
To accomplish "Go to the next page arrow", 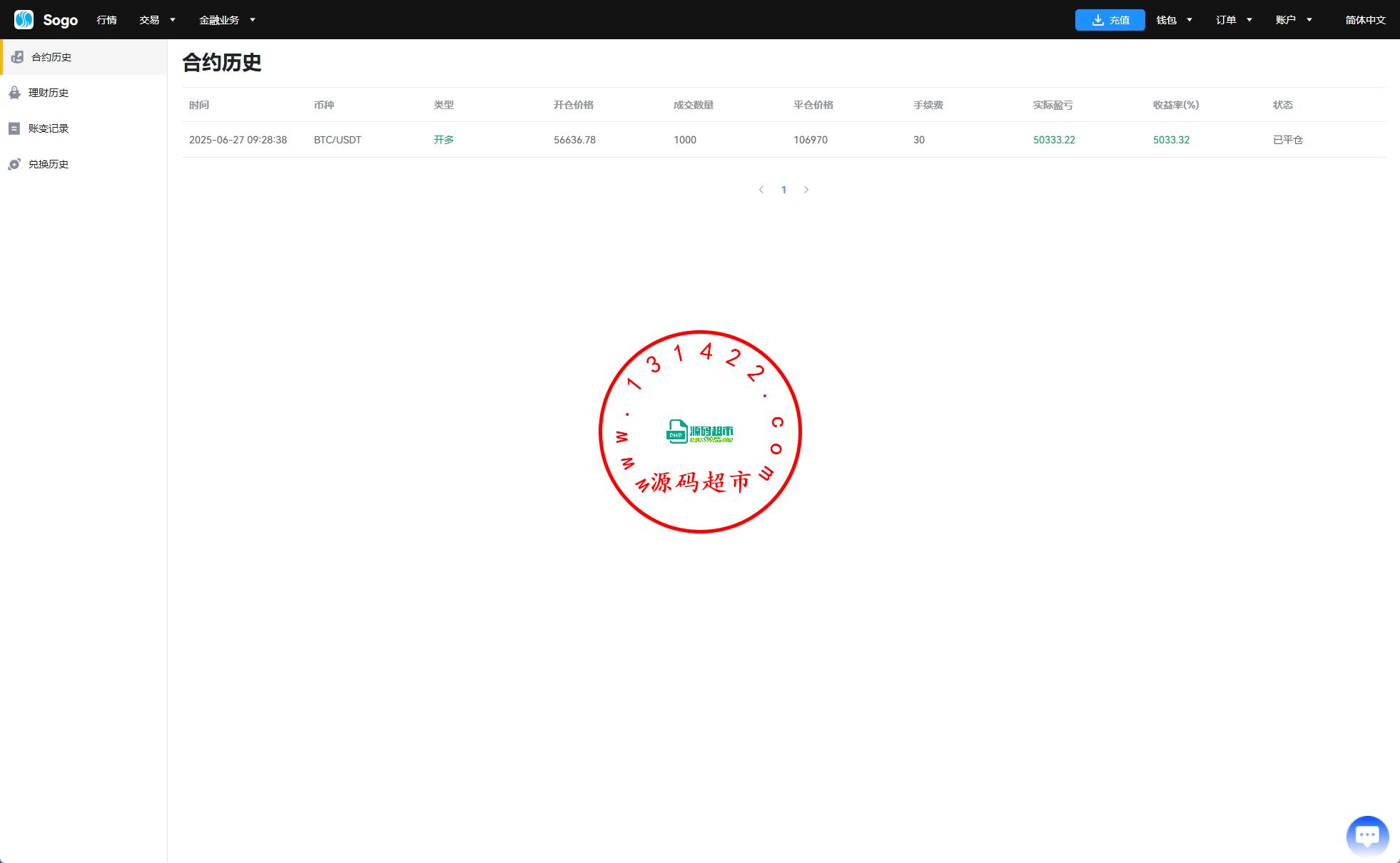I will click(x=806, y=190).
